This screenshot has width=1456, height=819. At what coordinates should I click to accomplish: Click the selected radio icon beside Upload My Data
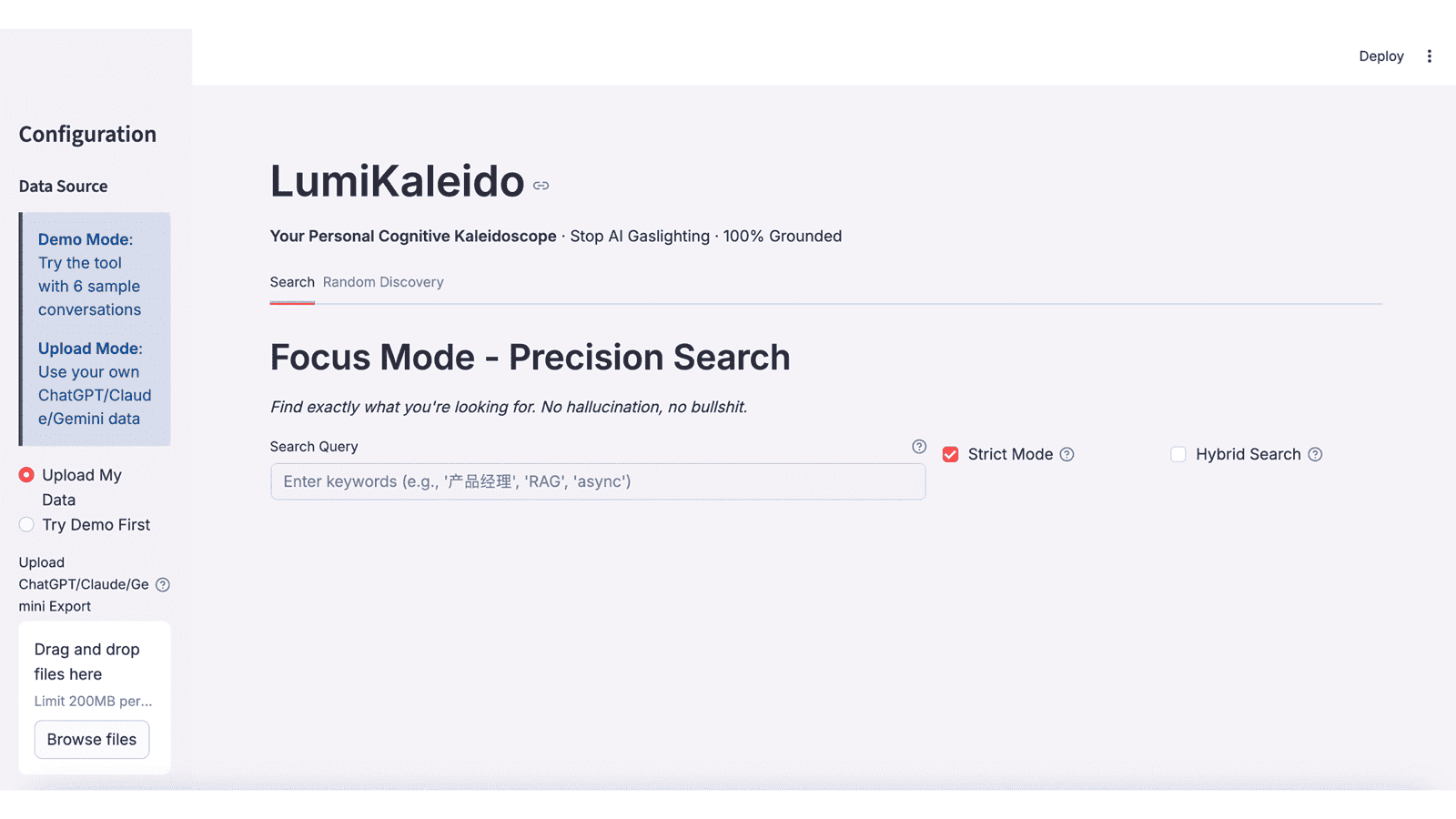(x=26, y=474)
